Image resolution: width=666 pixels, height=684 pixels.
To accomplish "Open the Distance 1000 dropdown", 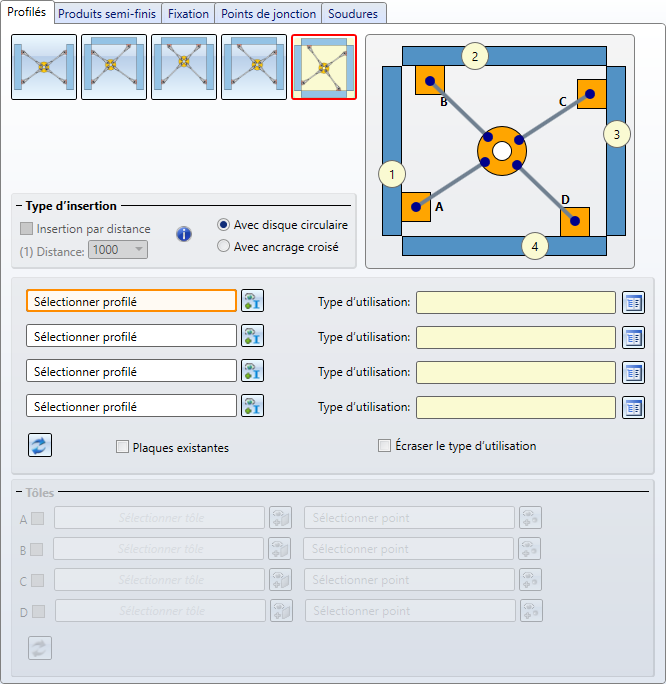I will (118, 250).
